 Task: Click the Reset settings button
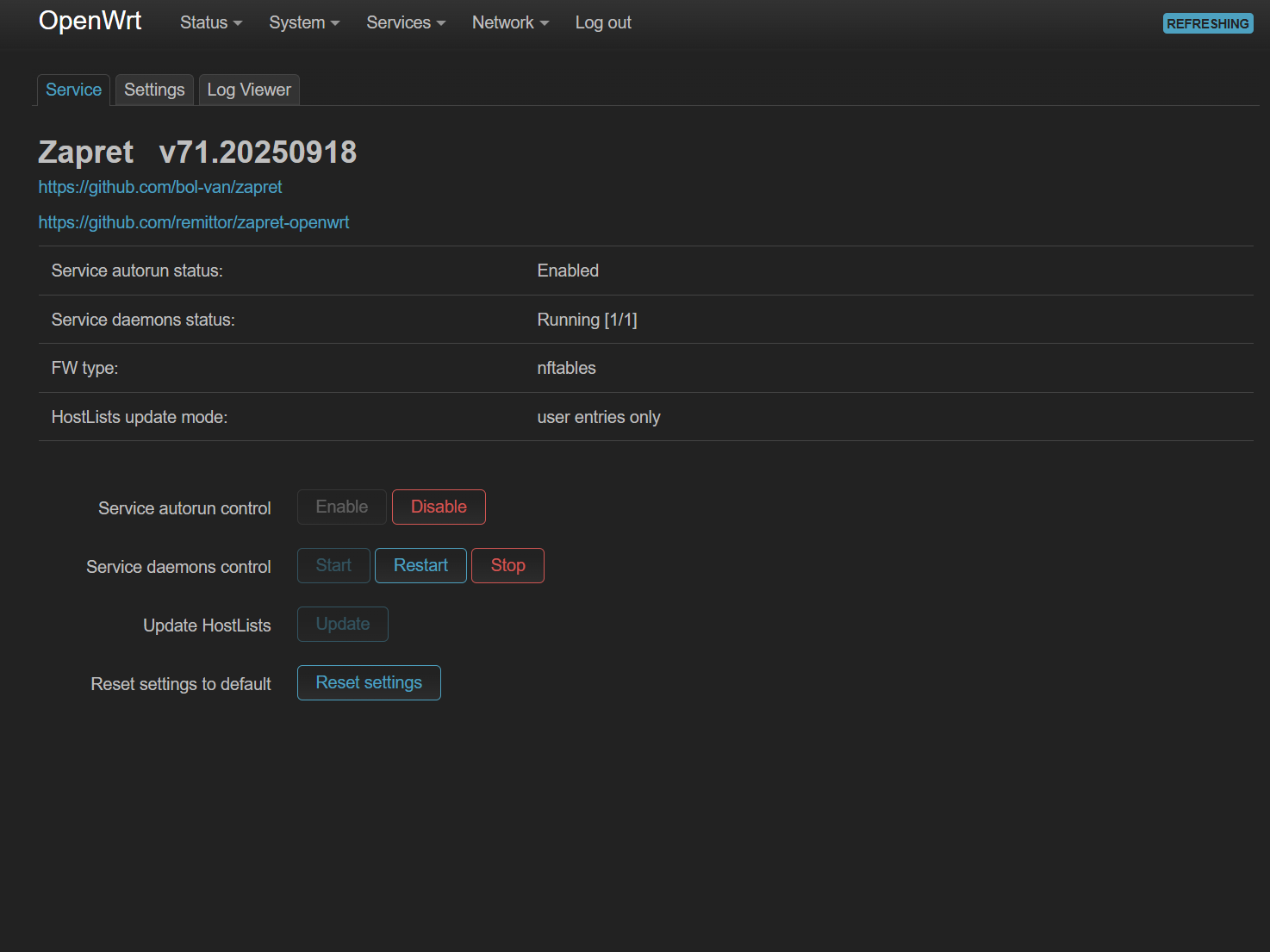[369, 682]
